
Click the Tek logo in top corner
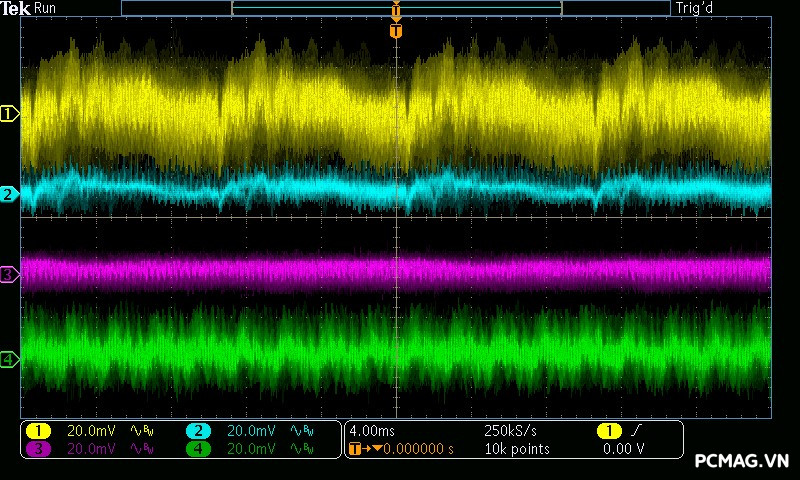click(17, 8)
